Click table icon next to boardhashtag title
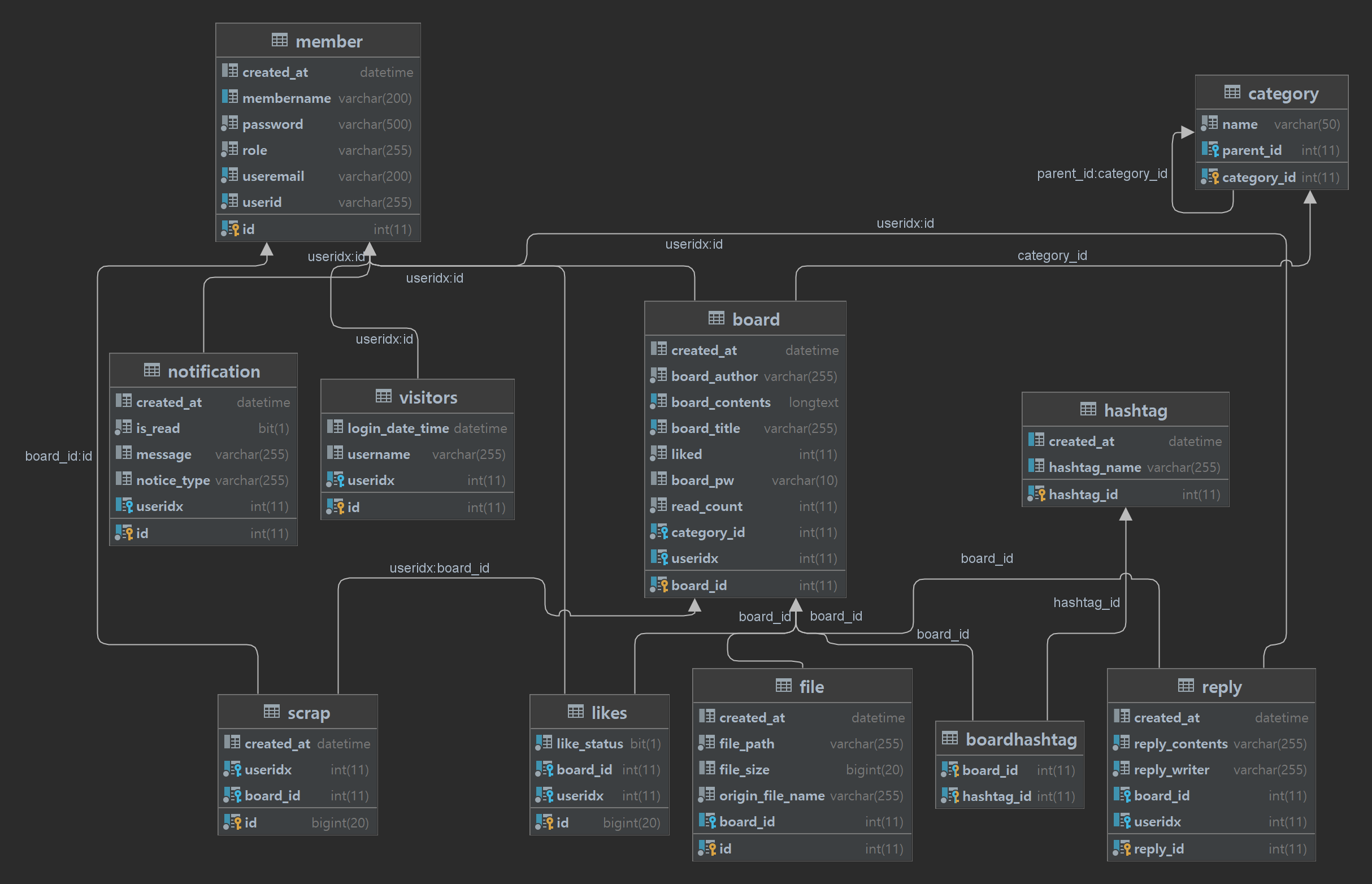Screen dimensions: 1372x884 tap(950, 738)
